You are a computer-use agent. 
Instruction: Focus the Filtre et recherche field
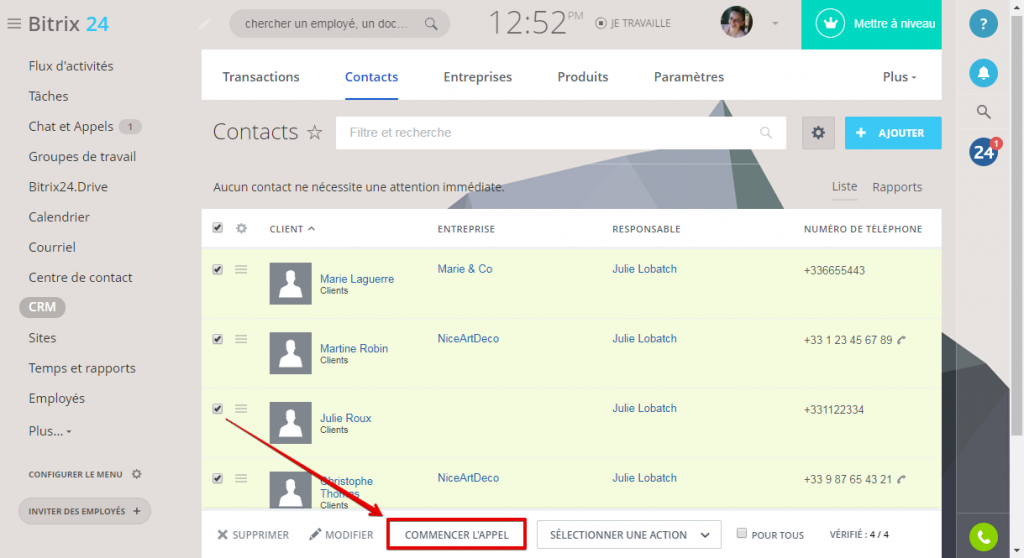click(x=561, y=133)
